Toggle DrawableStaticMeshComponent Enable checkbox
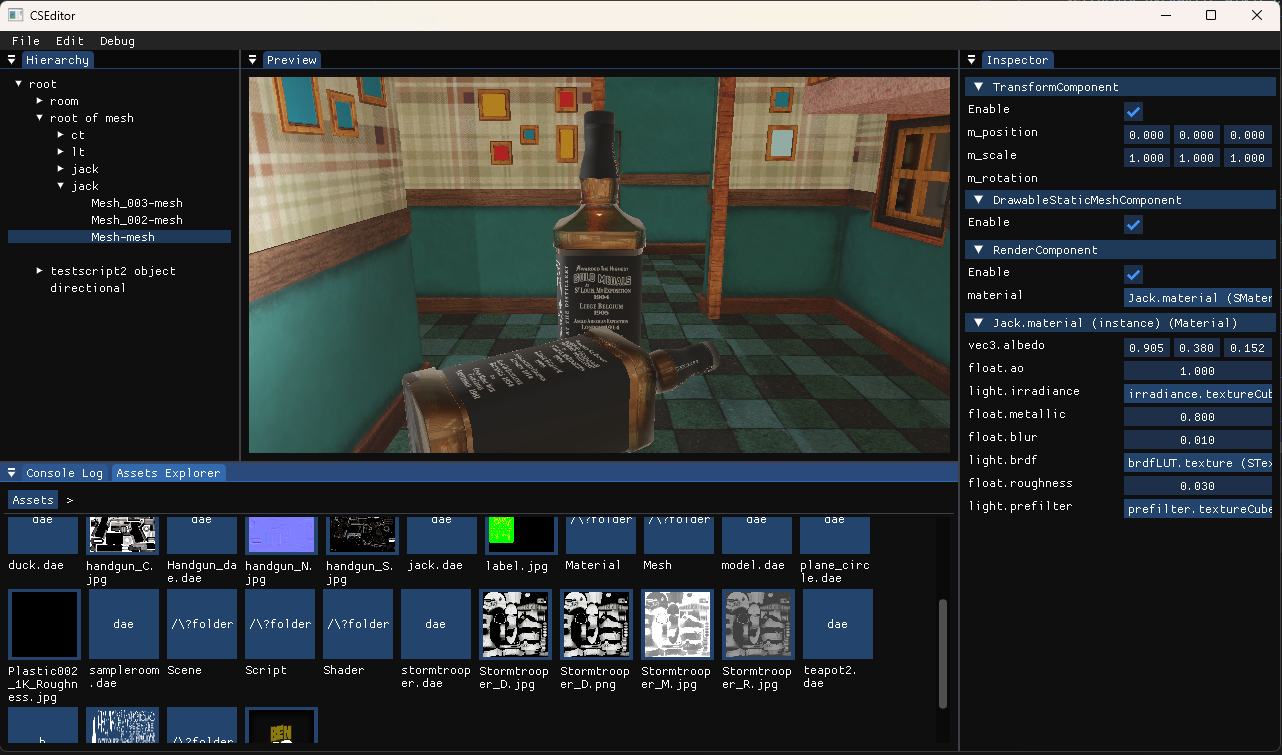The width and height of the screenshot is (1282, 755). point(1133,224)
